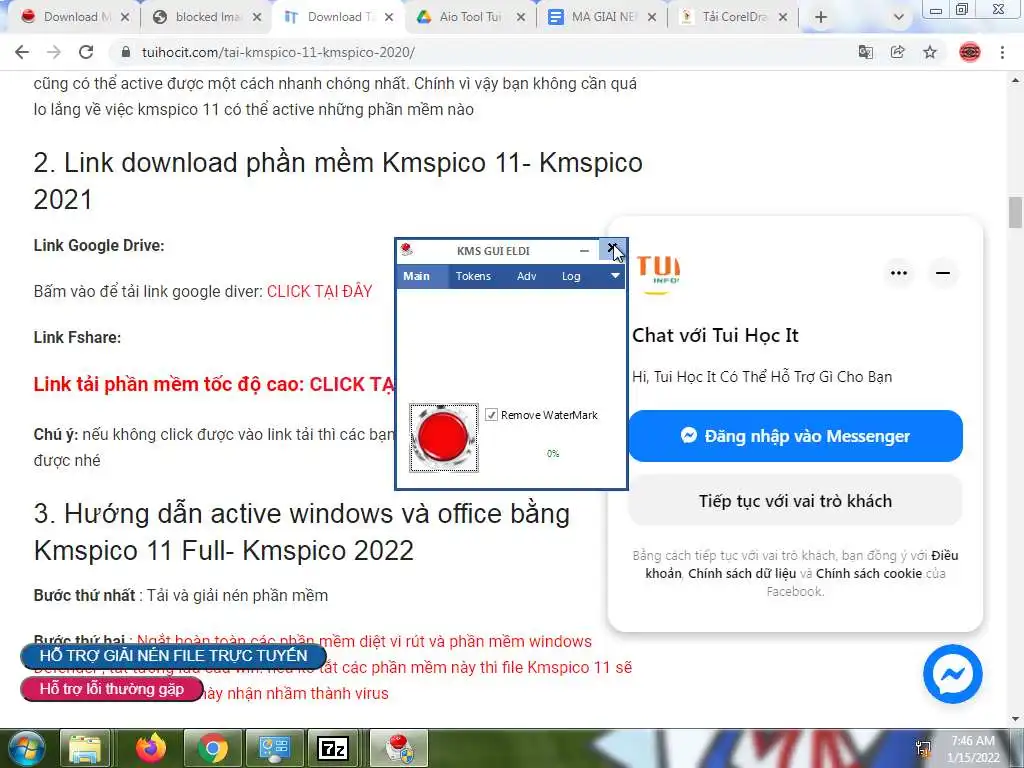This screenshot has width=1024, height=768.
Task: Open the red profile avatar icon
Action: pos(970,52)
